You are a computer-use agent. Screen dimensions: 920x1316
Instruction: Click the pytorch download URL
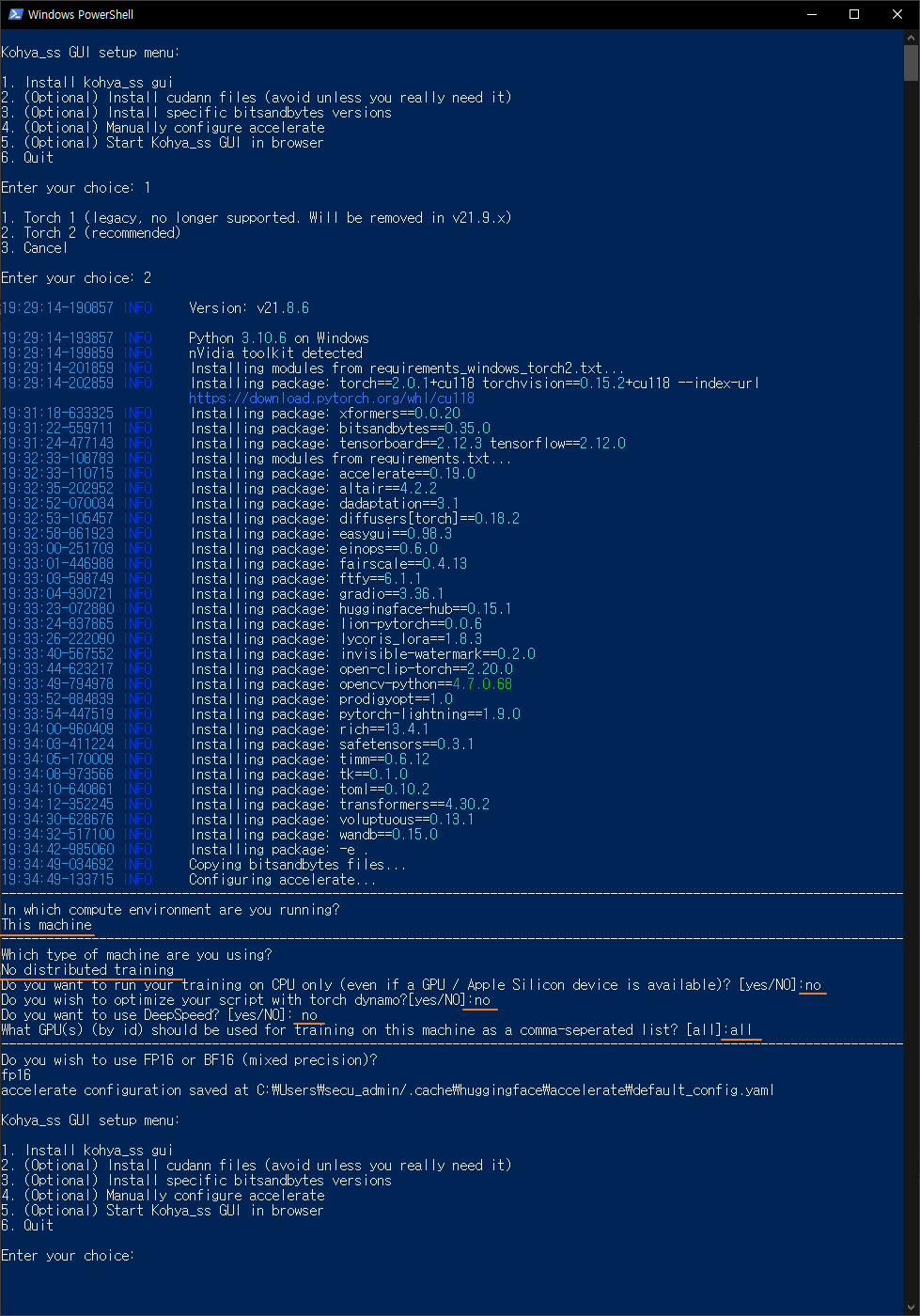[332, 399]
